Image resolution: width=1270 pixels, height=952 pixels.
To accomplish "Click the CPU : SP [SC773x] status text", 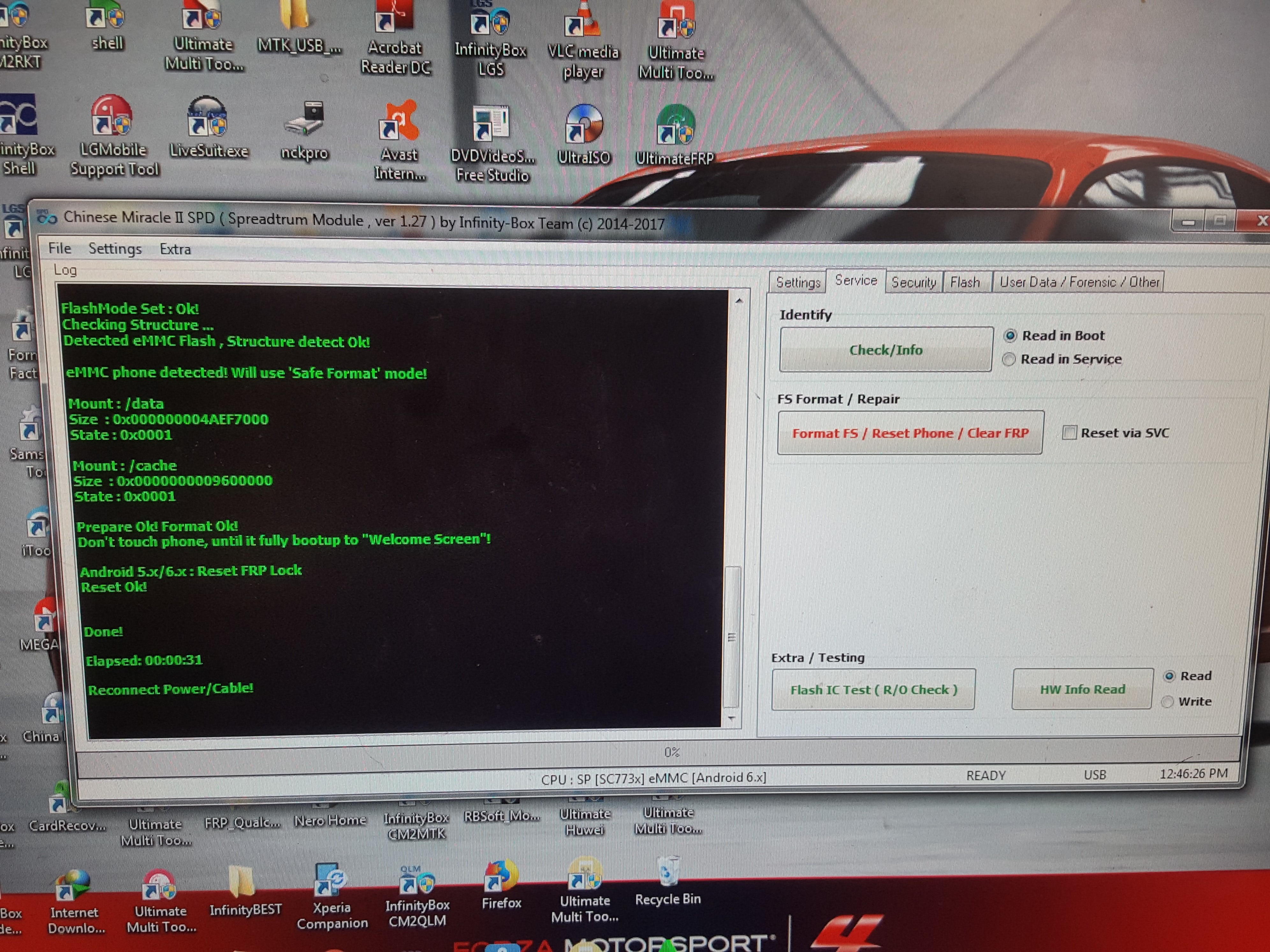I will click(653, 778).
